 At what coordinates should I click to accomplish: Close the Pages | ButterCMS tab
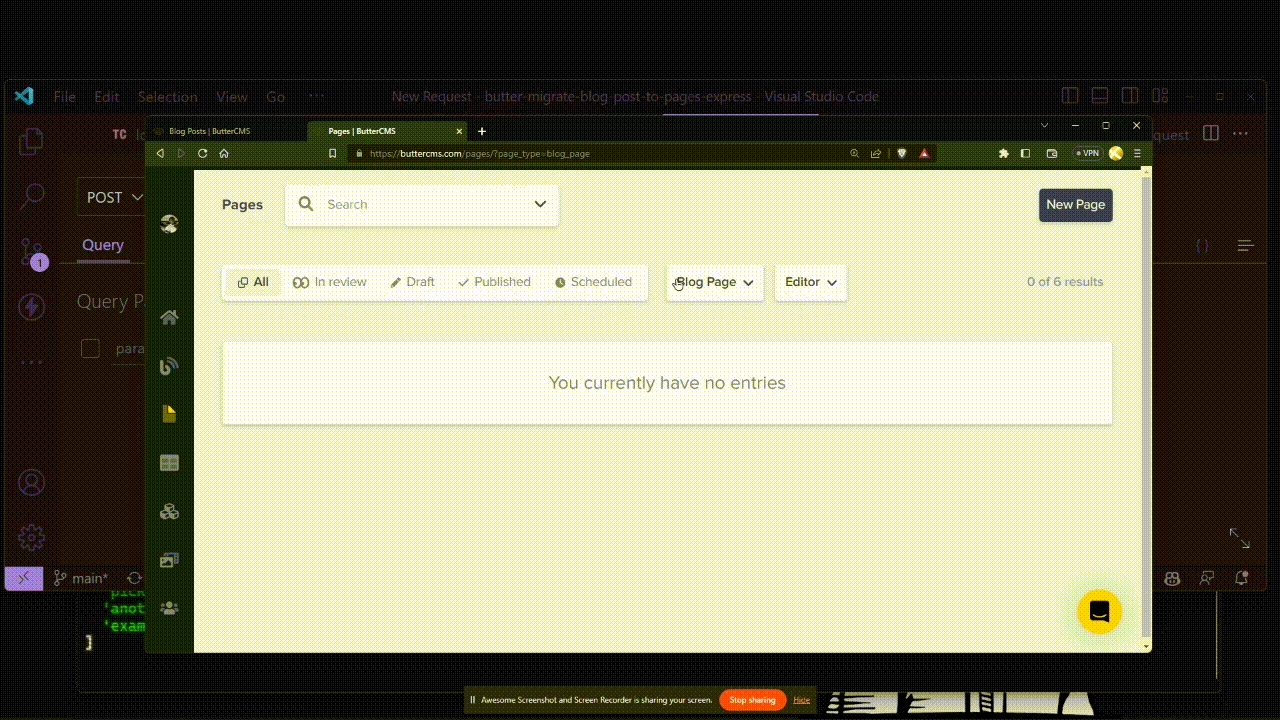point(460,131)
